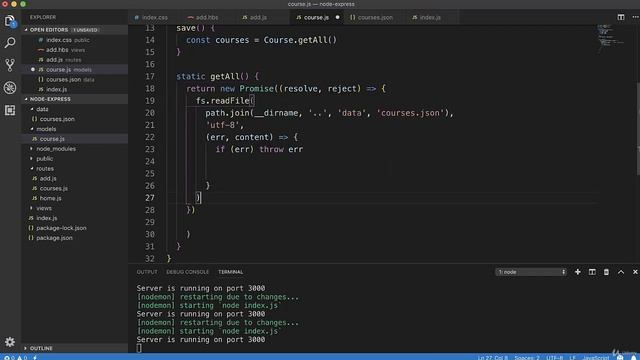Change language mode via JavaScript status item
This screenshot has height=360, width=640.
[596, 358]
